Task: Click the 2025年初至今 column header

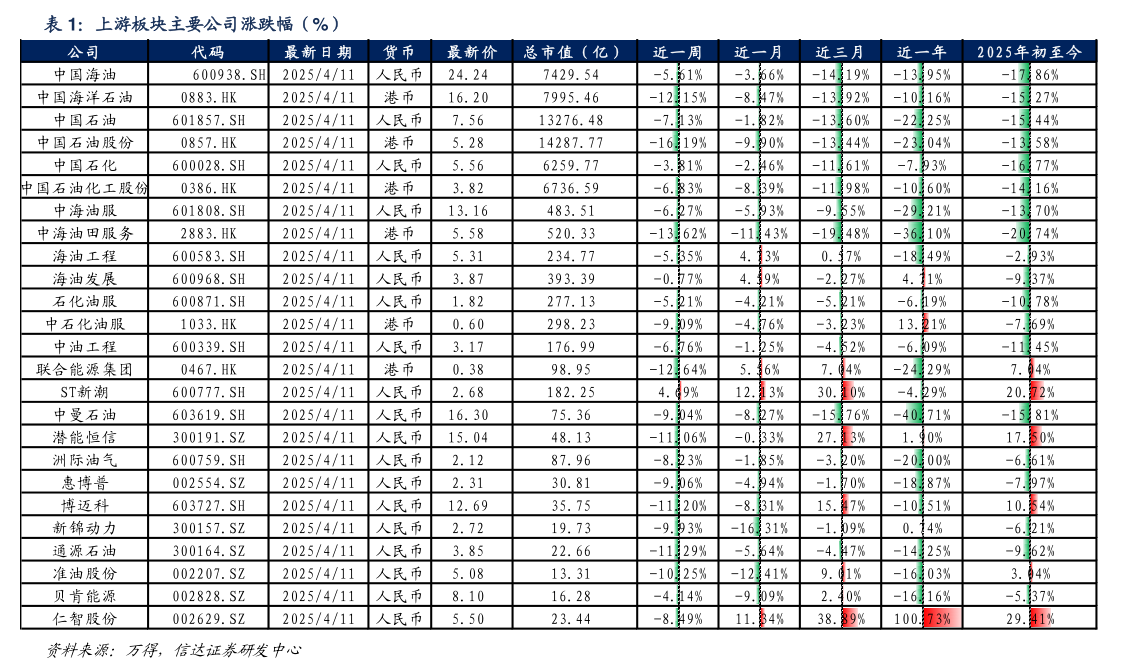Action: (x=1030, y=50)
